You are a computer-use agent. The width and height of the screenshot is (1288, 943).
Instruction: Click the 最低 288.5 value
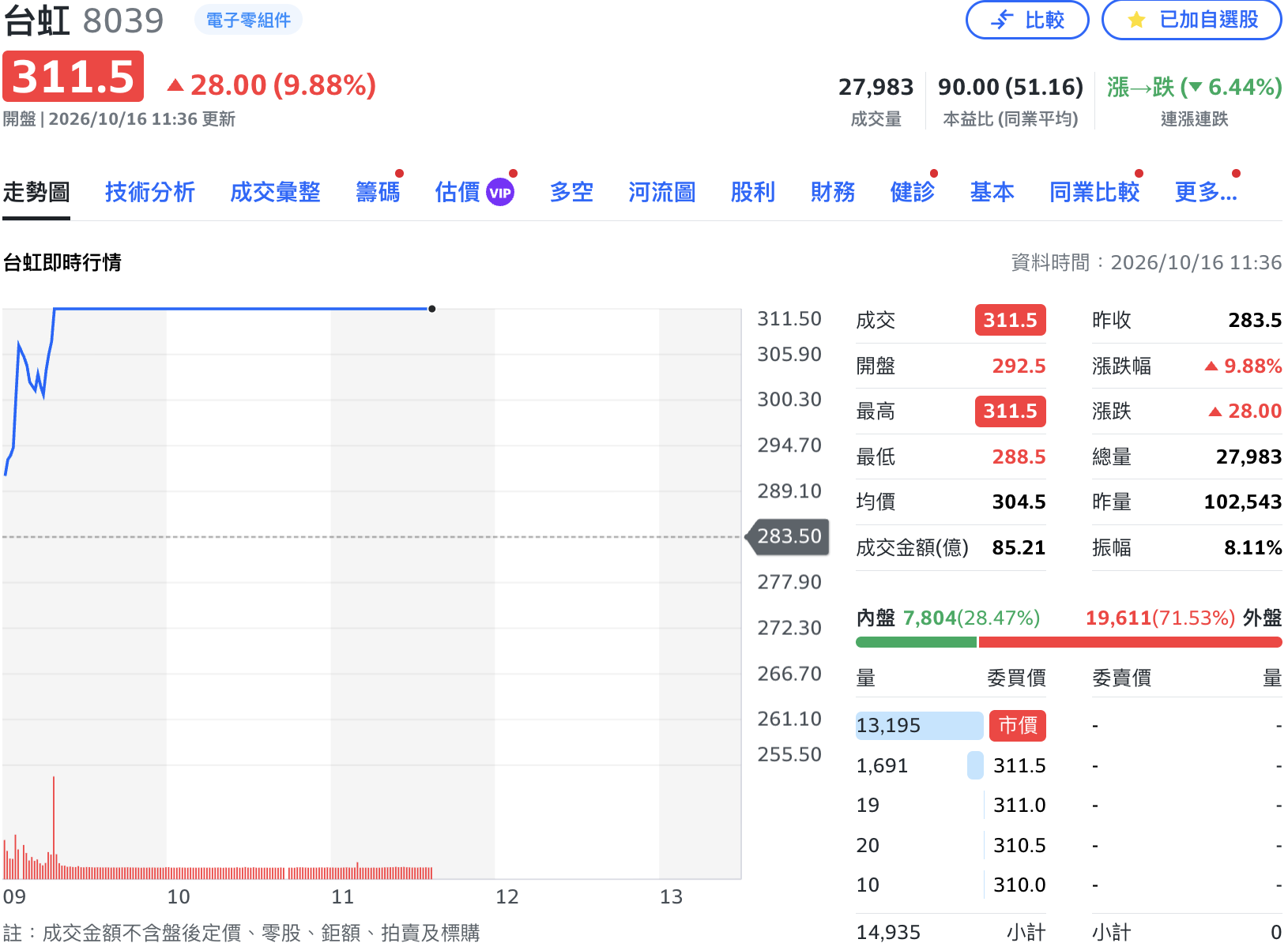coord(1019,456)
